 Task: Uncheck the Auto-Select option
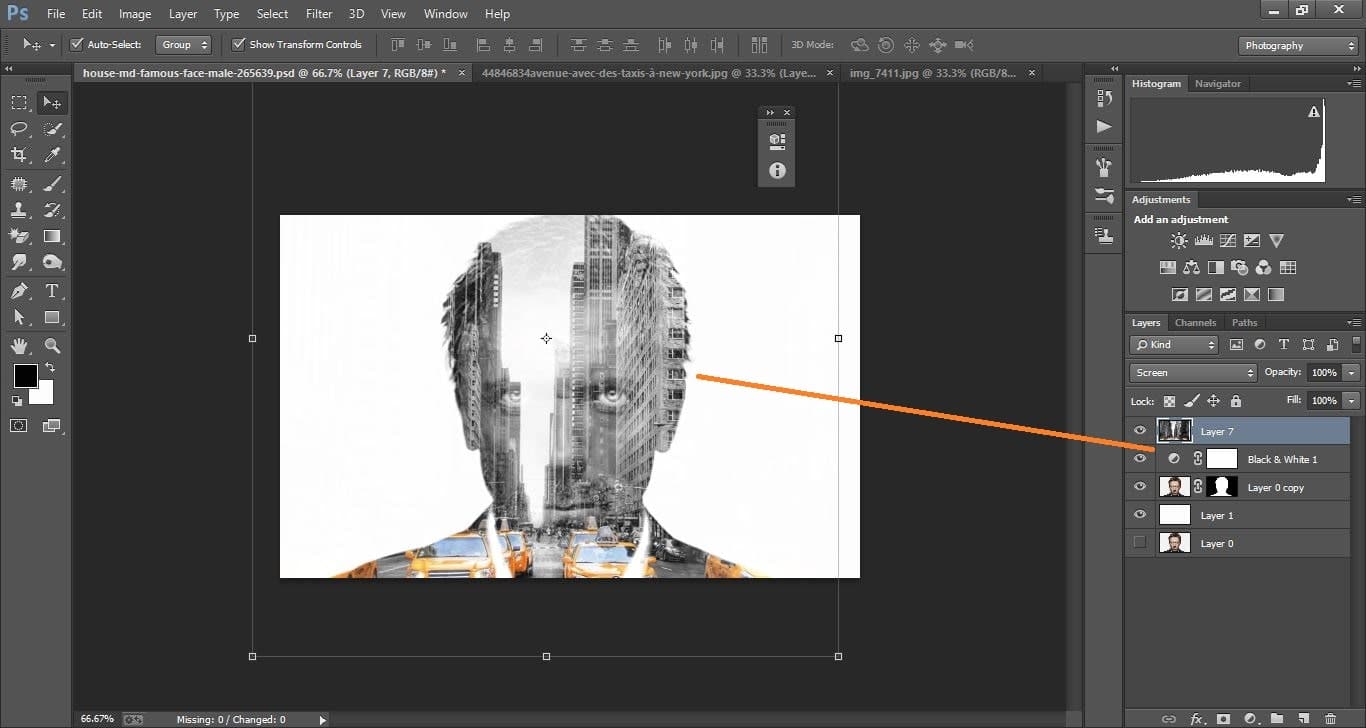point(77,44)
